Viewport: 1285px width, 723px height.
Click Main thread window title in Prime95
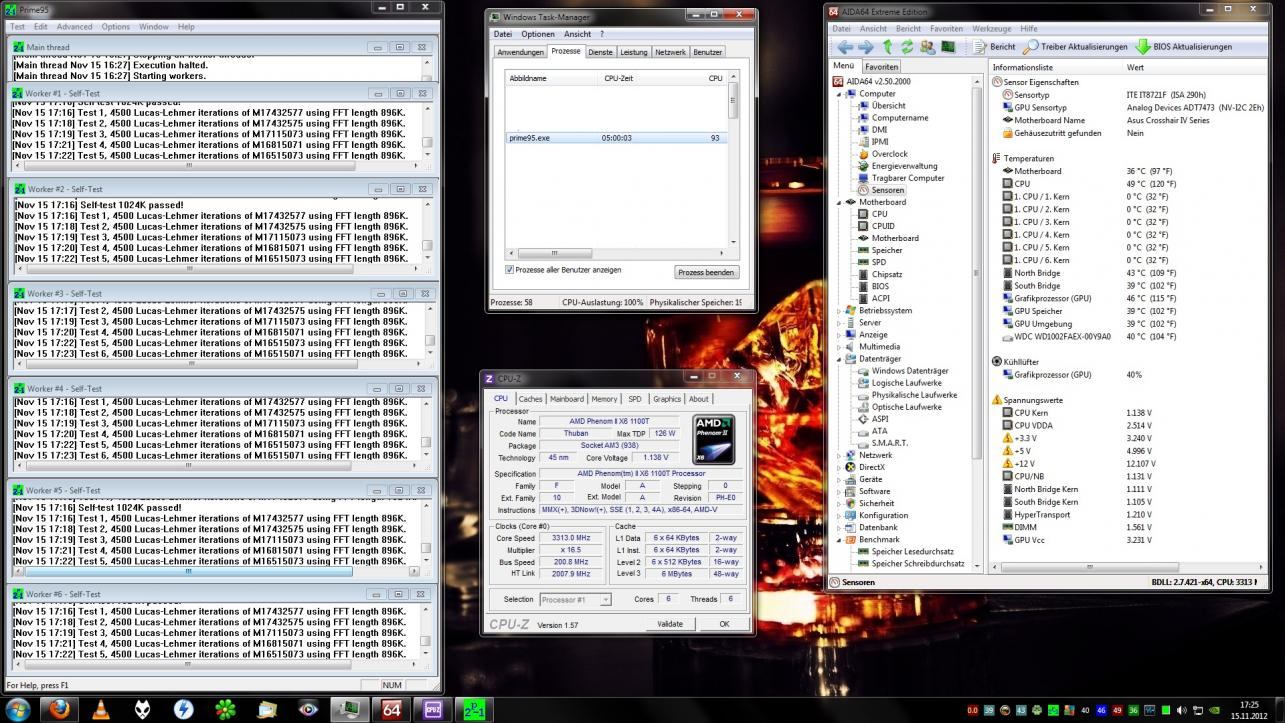(x=48, y=47)
